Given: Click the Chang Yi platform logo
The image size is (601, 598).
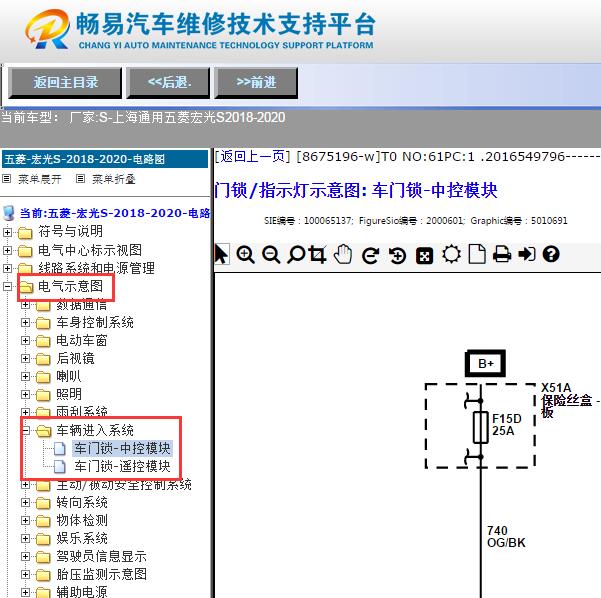Looking at the screenshot, I should tap(48, 29).
